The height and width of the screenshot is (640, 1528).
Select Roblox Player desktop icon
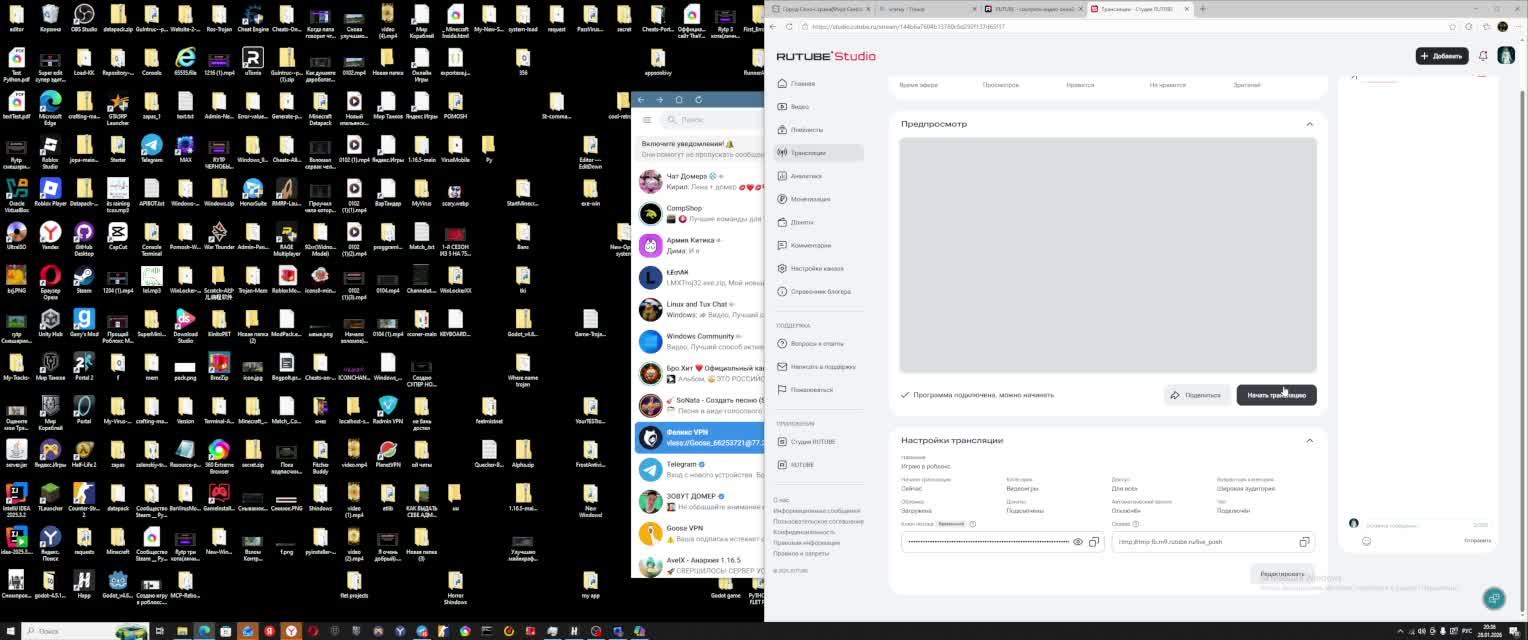pos(50,191)
